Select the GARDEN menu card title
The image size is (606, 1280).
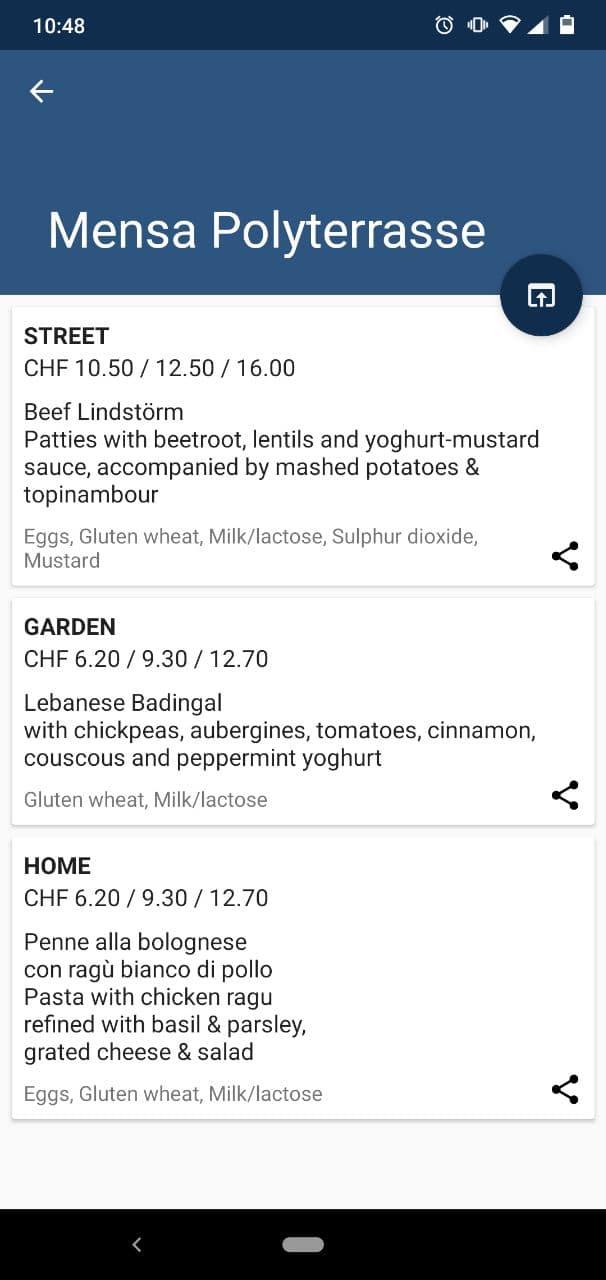70,627
